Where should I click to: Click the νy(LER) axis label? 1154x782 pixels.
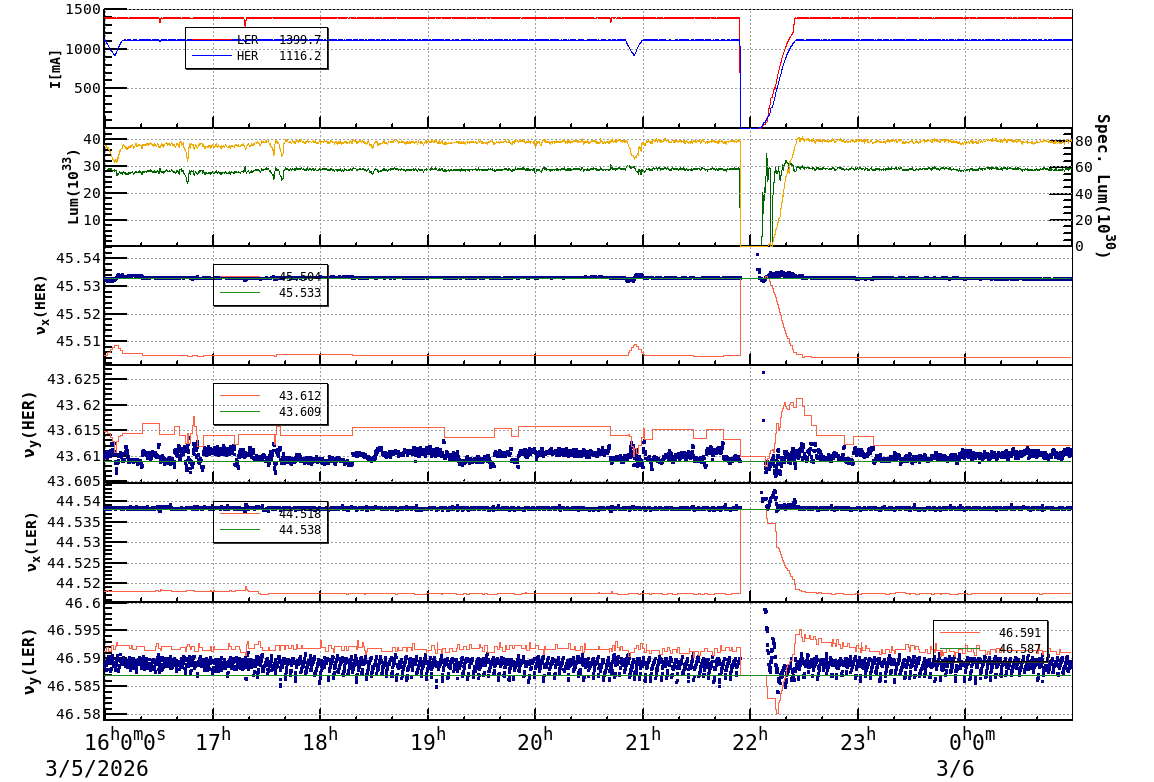(x=29, y=661)
